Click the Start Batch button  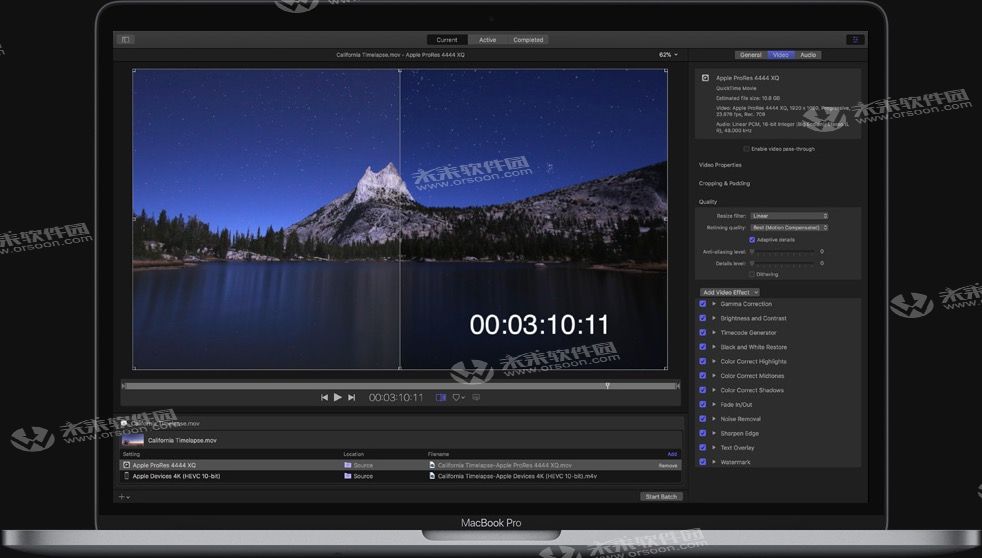point(661,496)
